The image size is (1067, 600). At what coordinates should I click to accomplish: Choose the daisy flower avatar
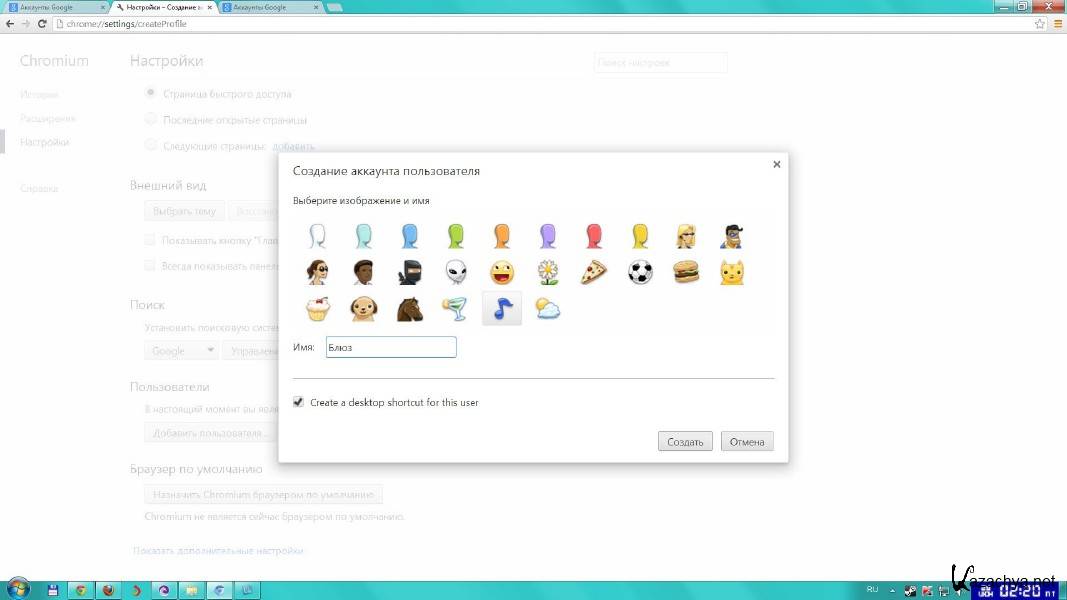(x=548, y=272)
